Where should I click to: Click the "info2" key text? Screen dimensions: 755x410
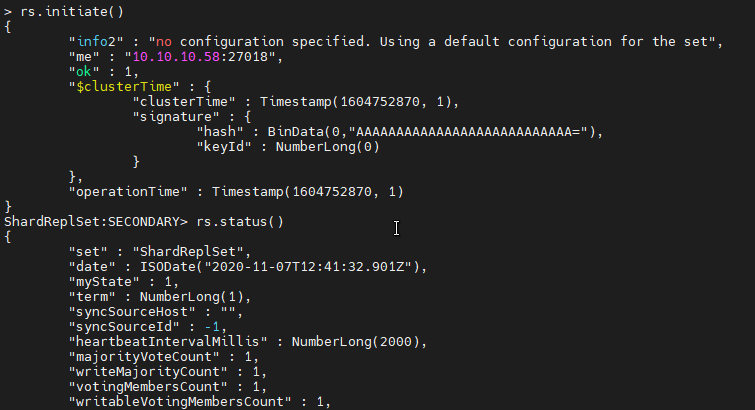pos(96,41)
